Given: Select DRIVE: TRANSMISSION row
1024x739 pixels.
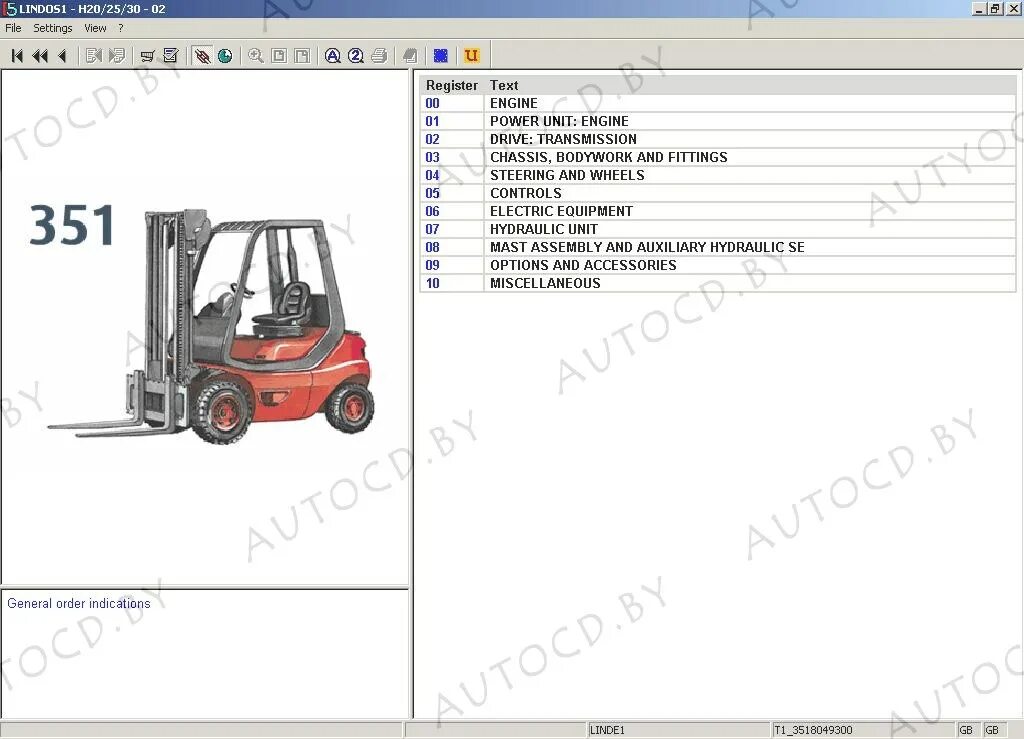Looking at the screenshot, I should tap(718, 139).
